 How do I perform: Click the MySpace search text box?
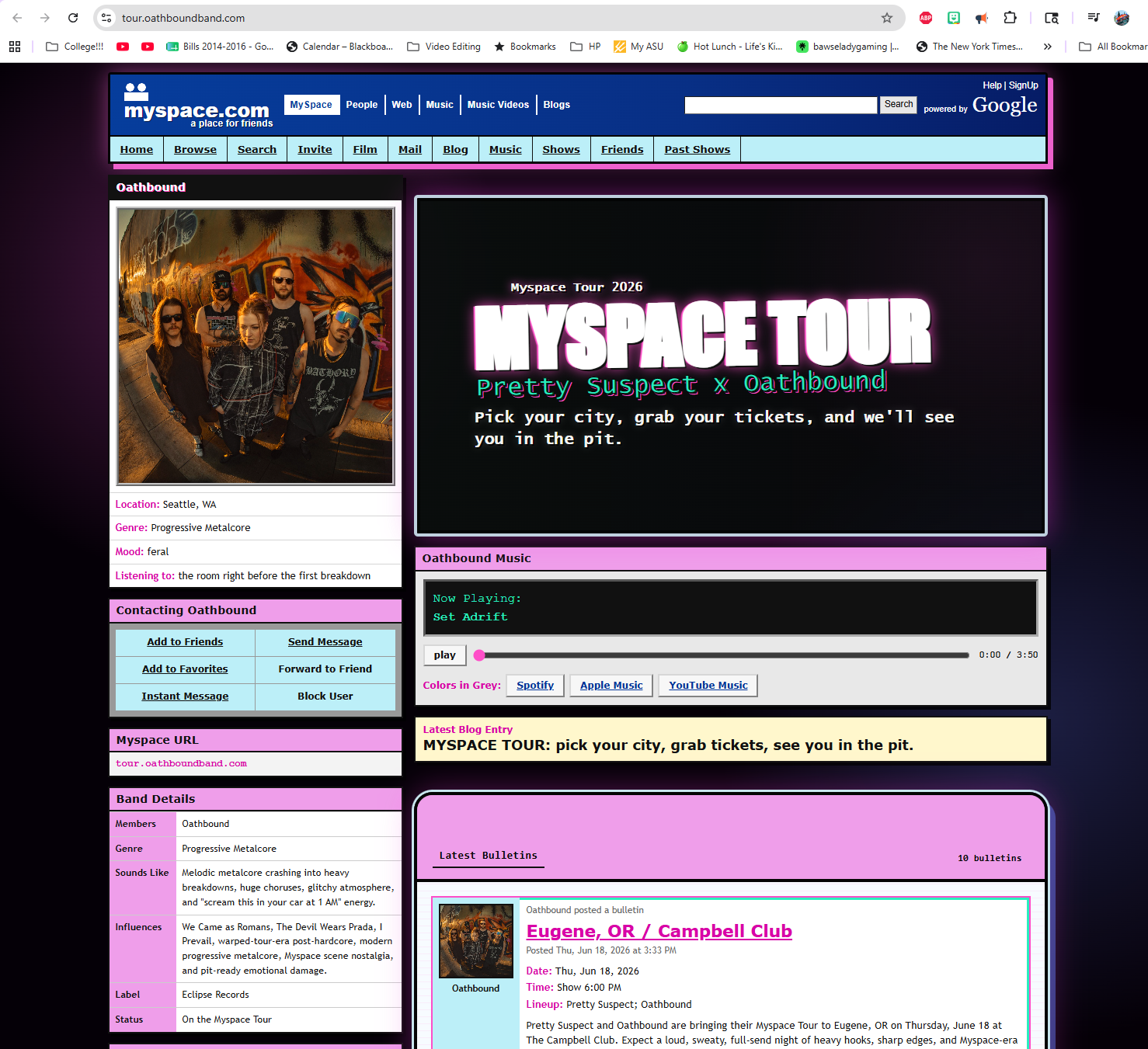pos(781,105)
